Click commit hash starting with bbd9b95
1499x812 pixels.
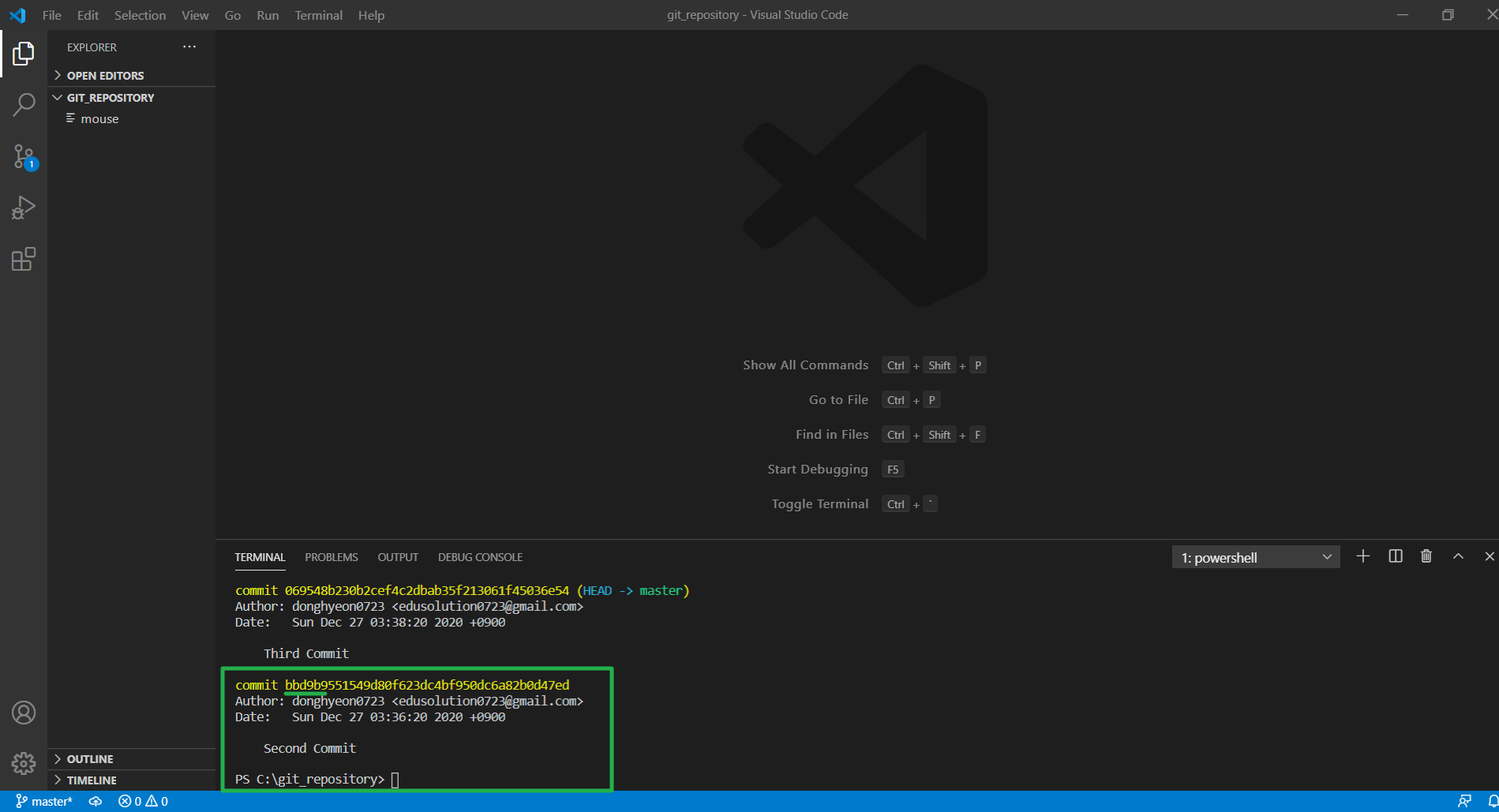click(427, 685)
